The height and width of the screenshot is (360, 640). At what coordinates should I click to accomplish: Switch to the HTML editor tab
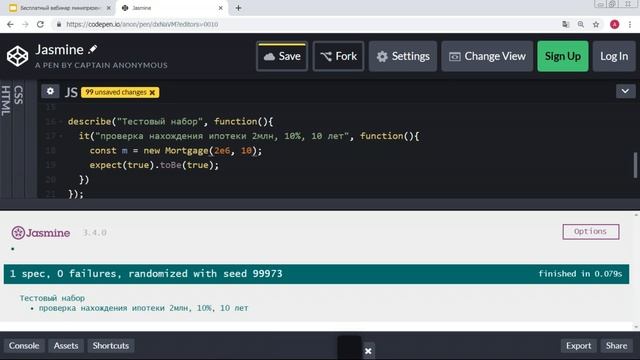pos(6,100)
